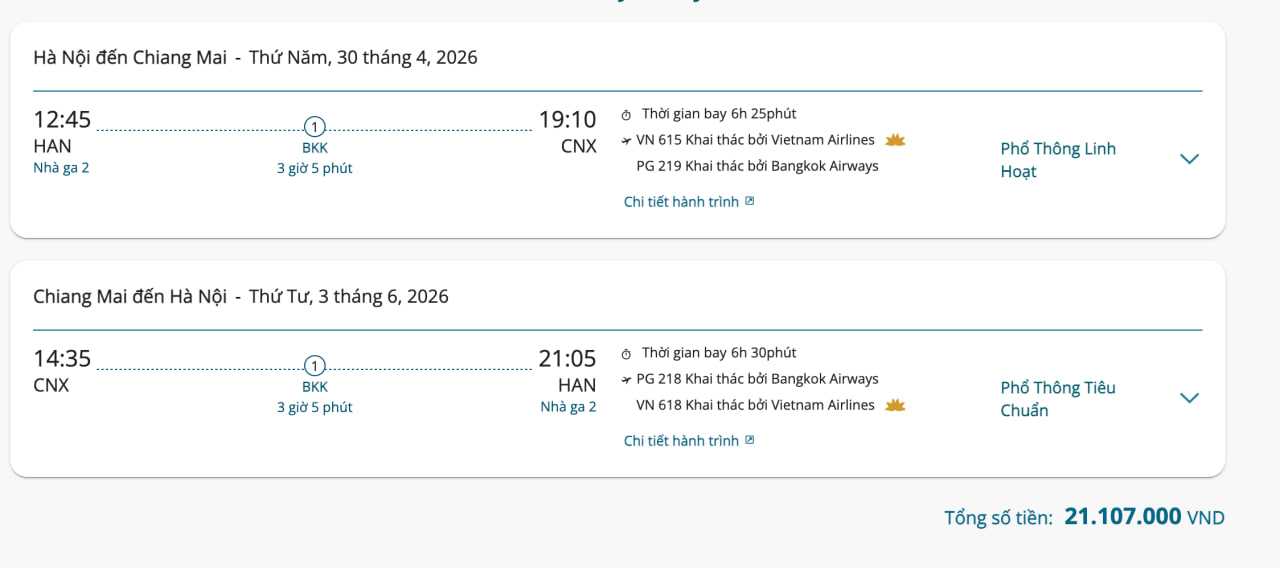Open outbound flight Chi tiết hành trình link

click(681, 202)
